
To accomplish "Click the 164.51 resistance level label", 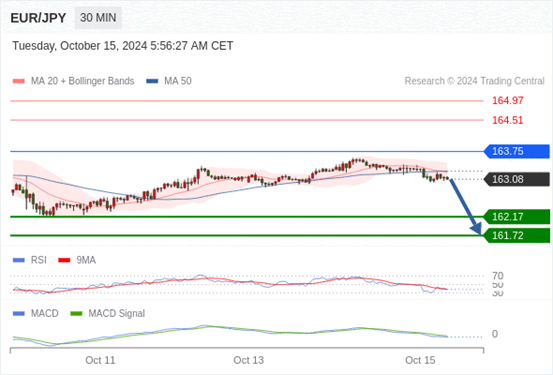I will tap(508, 120).
